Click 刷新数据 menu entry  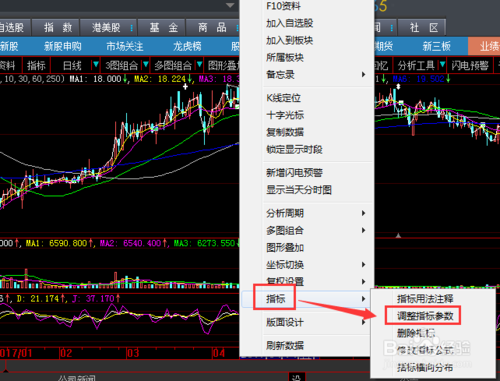click(285, 345)
